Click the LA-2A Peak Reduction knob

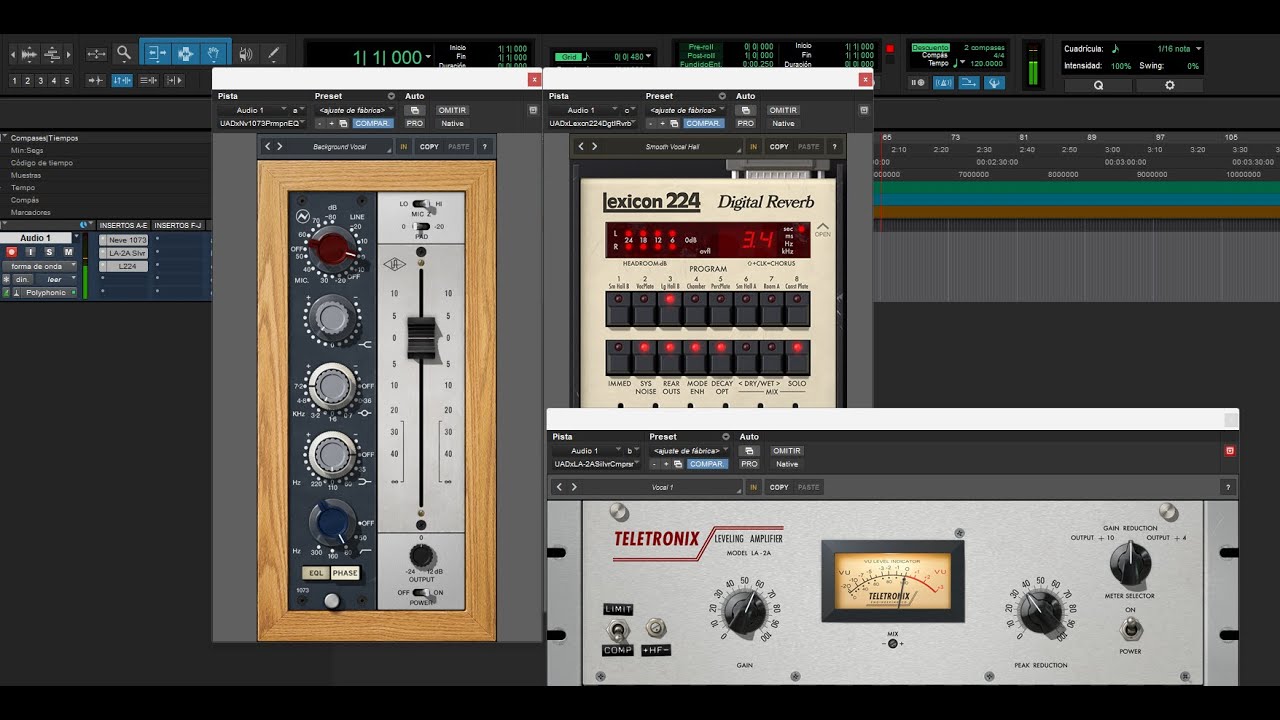pyautogui.click(x=1041, y=610)
